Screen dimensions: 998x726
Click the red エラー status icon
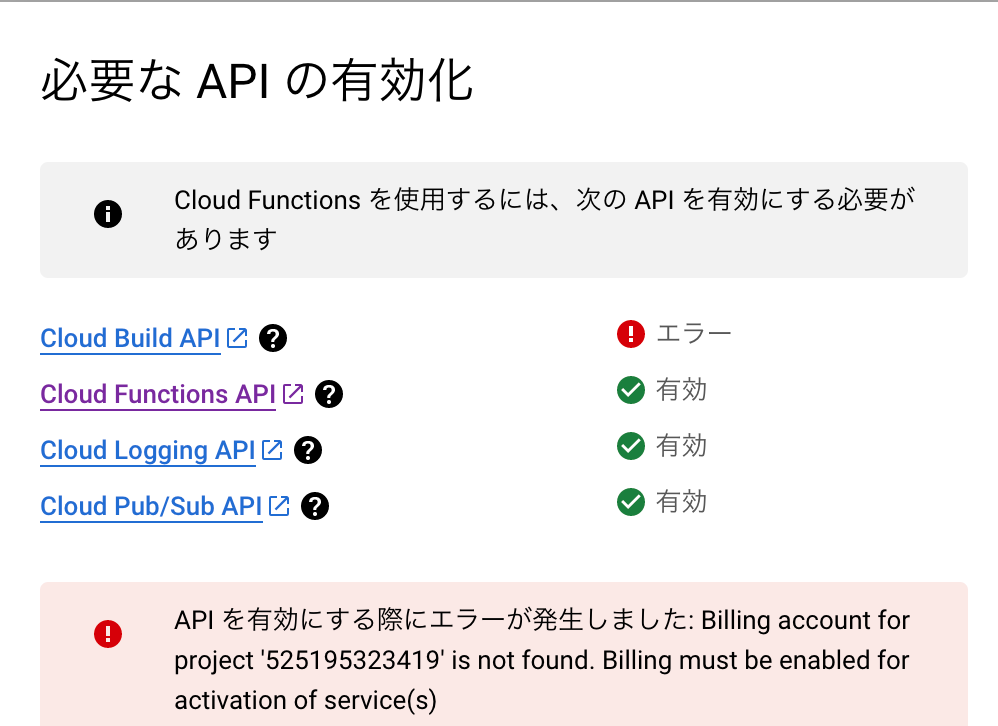[631, 334]
